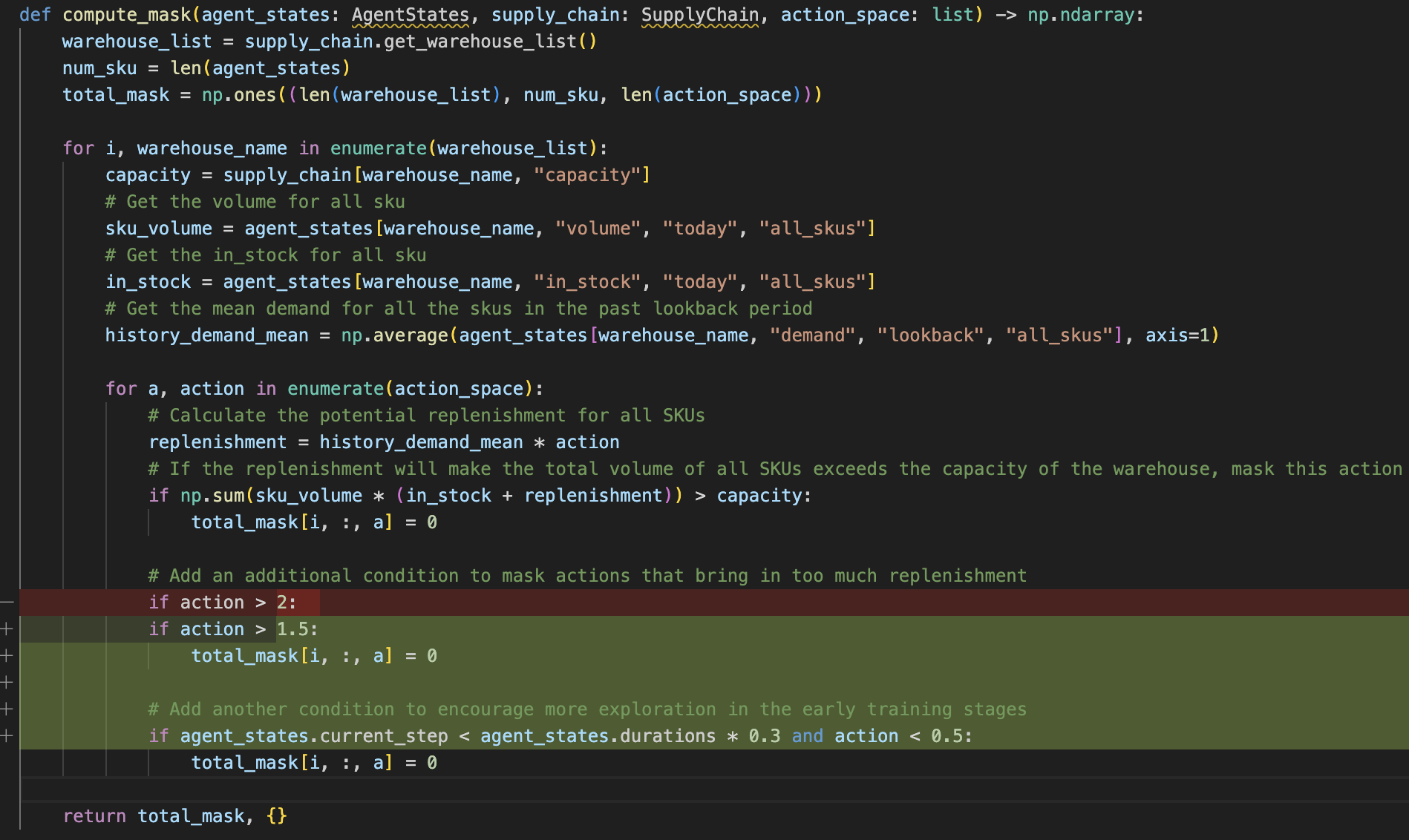Click the 0.3 multiplier in the durations condition
The image size is (1409, 840).
pyautogui.click(x=764, y=736)
